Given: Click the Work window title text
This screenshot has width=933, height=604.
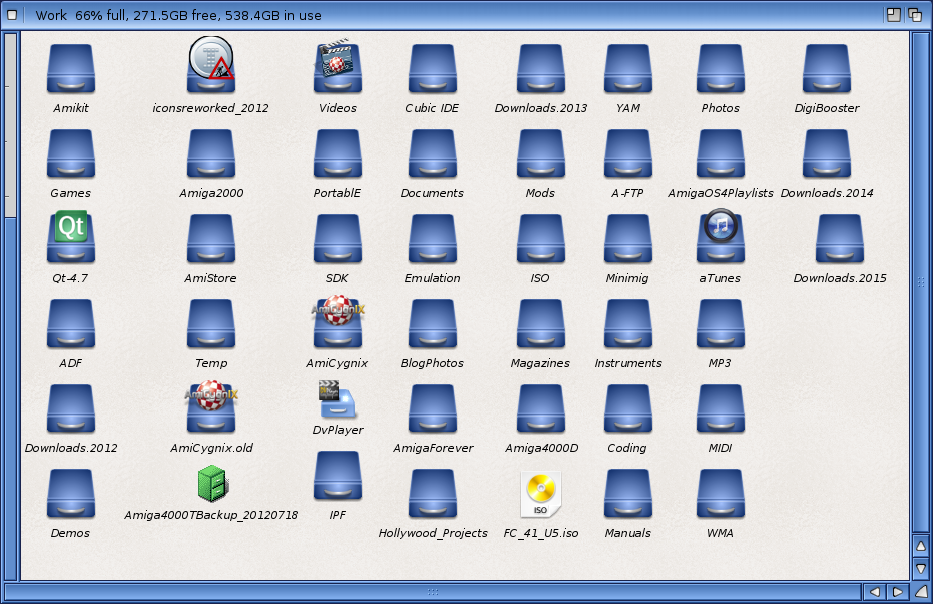Looking at the screenshot, I should [179, 15].
